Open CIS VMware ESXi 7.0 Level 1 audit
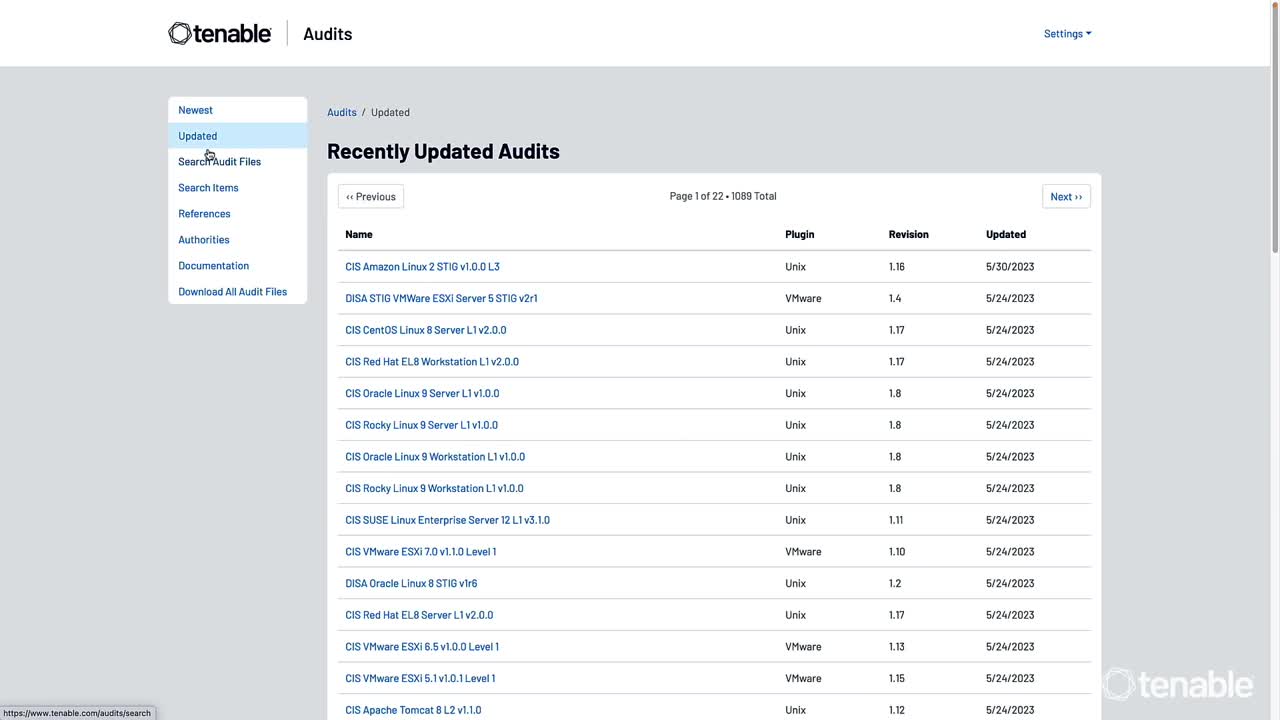The width and height of the screenshot is (1280, 720). (x=420, y=552)
